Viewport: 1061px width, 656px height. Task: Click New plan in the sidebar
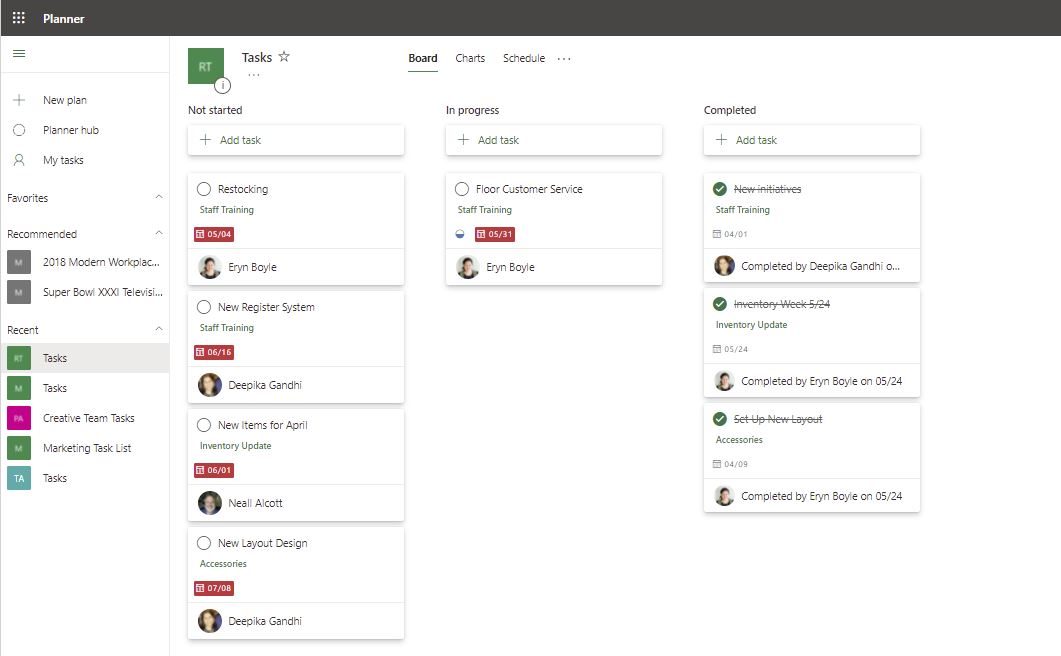(63, 100)
